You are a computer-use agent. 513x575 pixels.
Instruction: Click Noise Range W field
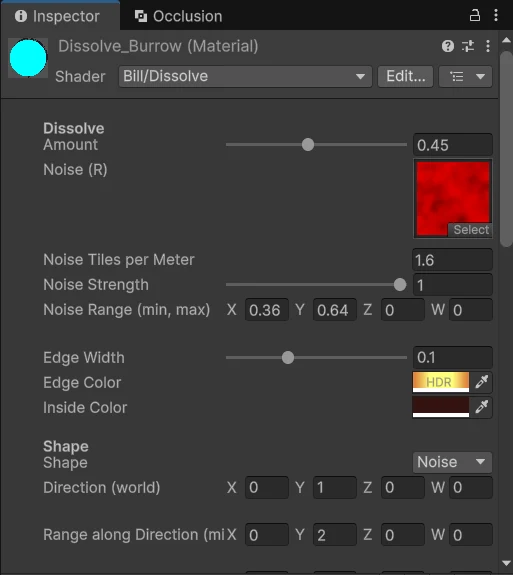[470, 310]
